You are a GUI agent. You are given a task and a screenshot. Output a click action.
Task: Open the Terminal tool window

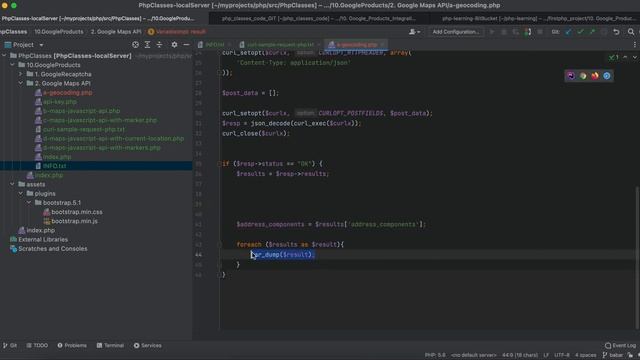click(x=110, y=345)
